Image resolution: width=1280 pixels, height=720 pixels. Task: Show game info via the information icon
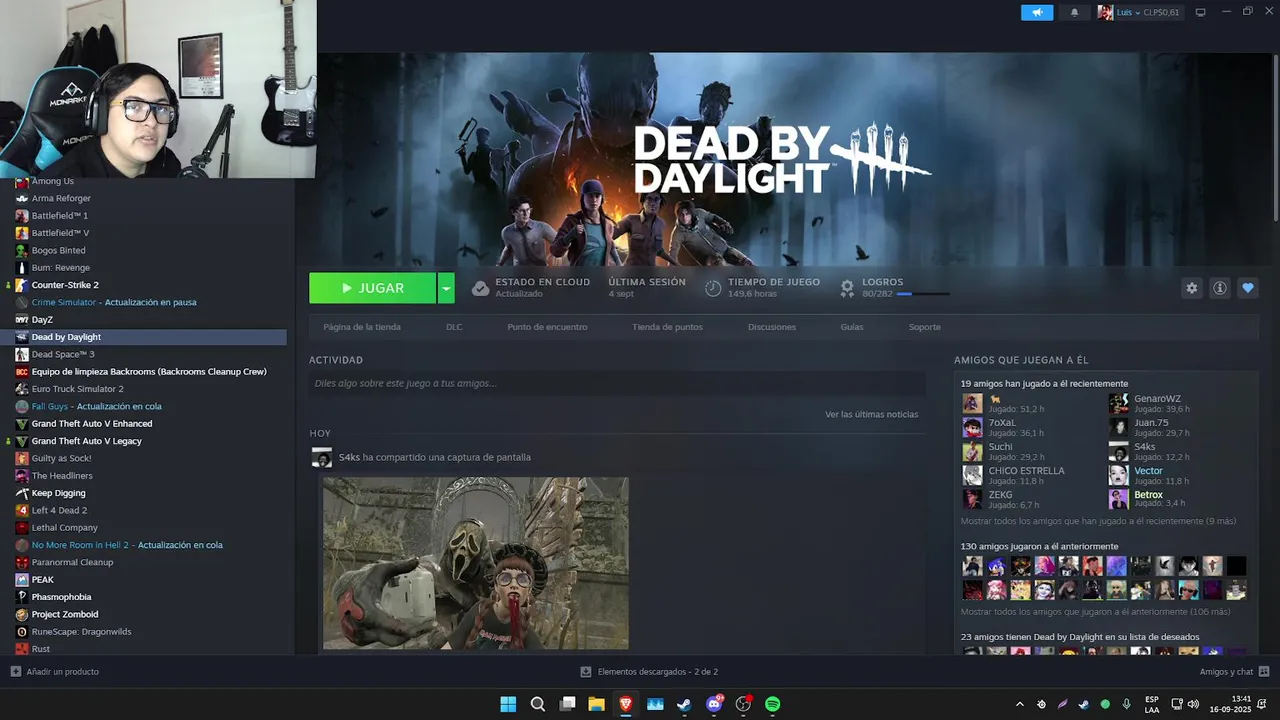coord(1220,288)
